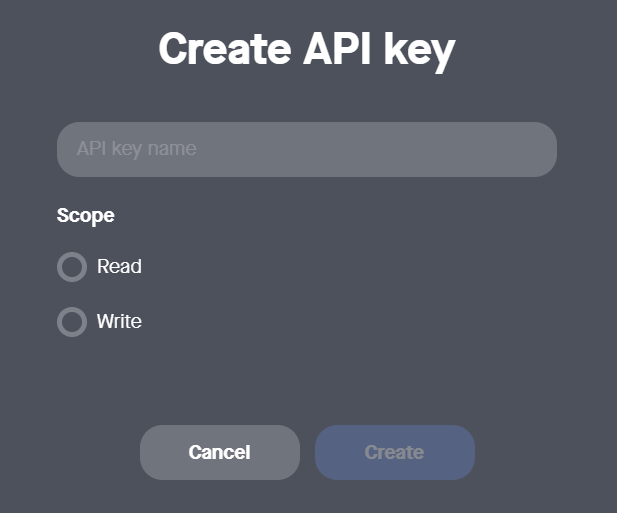
Task: Dismiss the dialog with Cancel
Action: (219, 452)
